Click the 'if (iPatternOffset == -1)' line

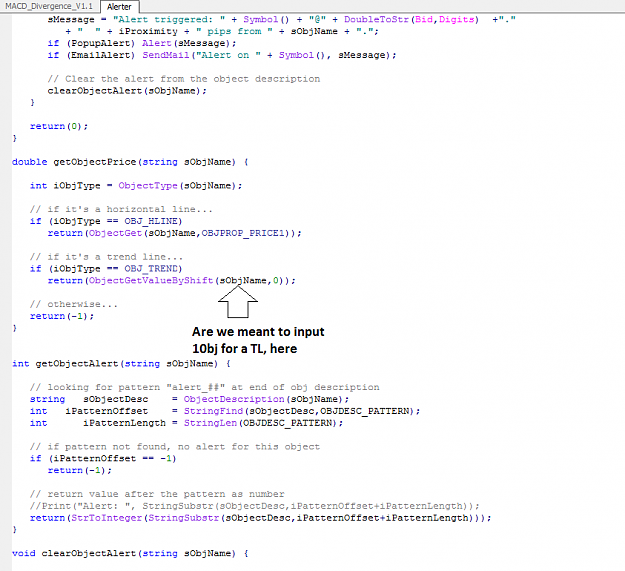pyautogui.click(x=103, y=459)
